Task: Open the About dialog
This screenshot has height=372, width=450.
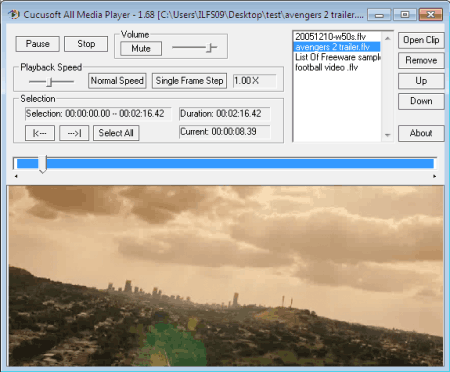Action: pyautogui.click(x=421, y=133)
